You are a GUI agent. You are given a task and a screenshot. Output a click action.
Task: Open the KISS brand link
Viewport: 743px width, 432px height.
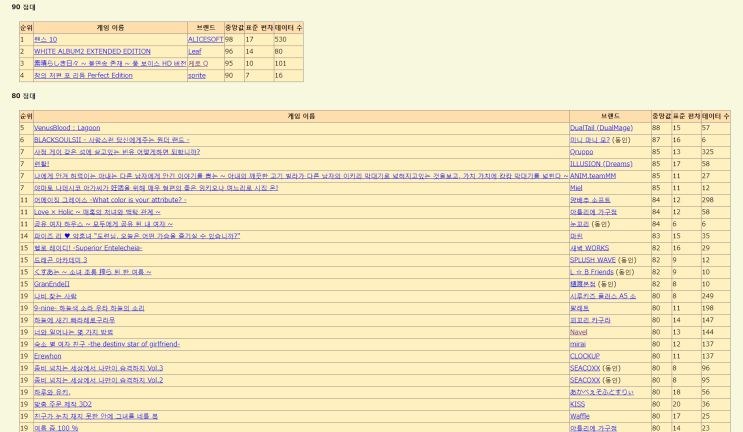[x=577, y=404]
